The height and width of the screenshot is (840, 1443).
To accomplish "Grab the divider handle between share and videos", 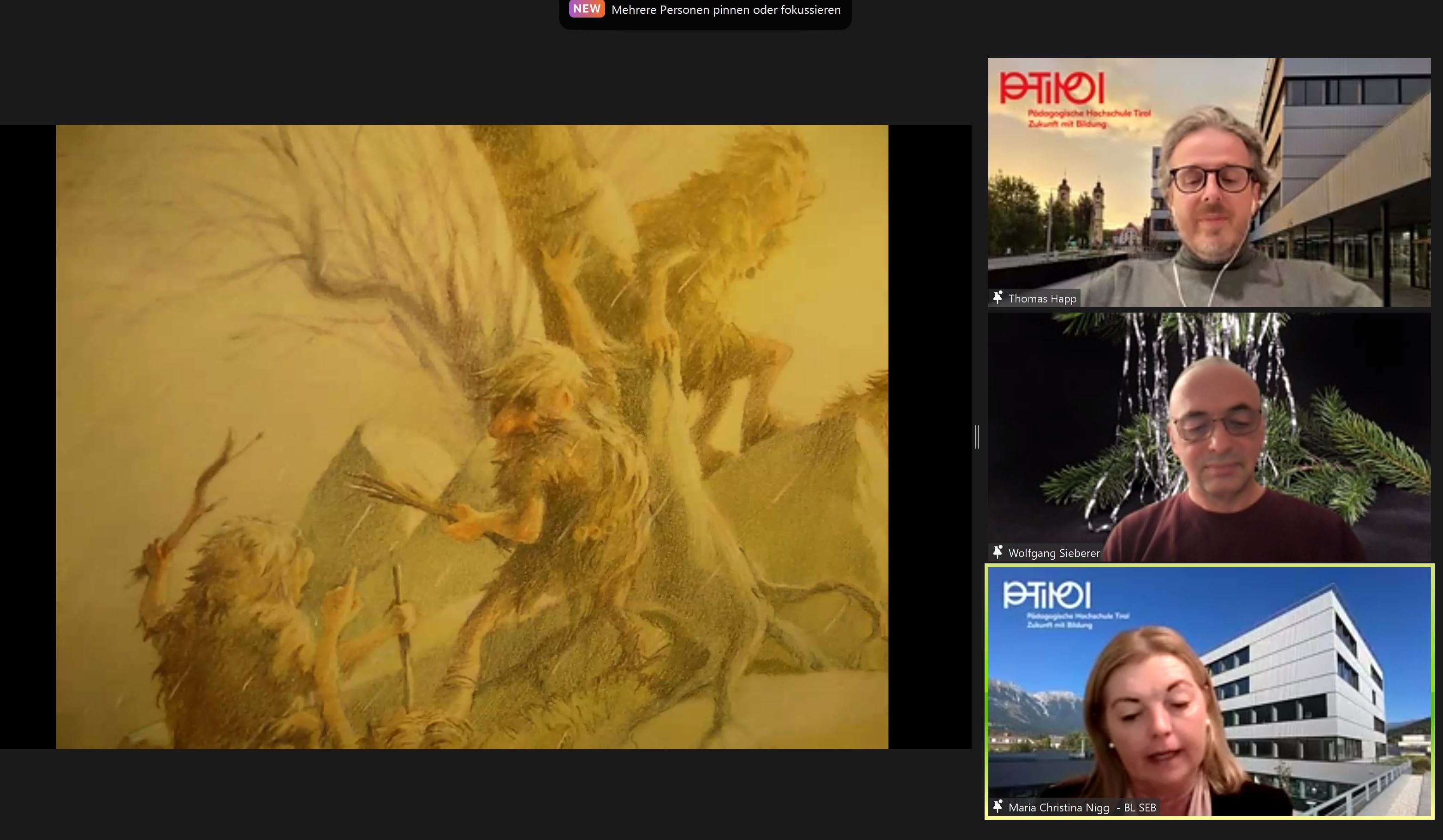I will click(977, 437).
